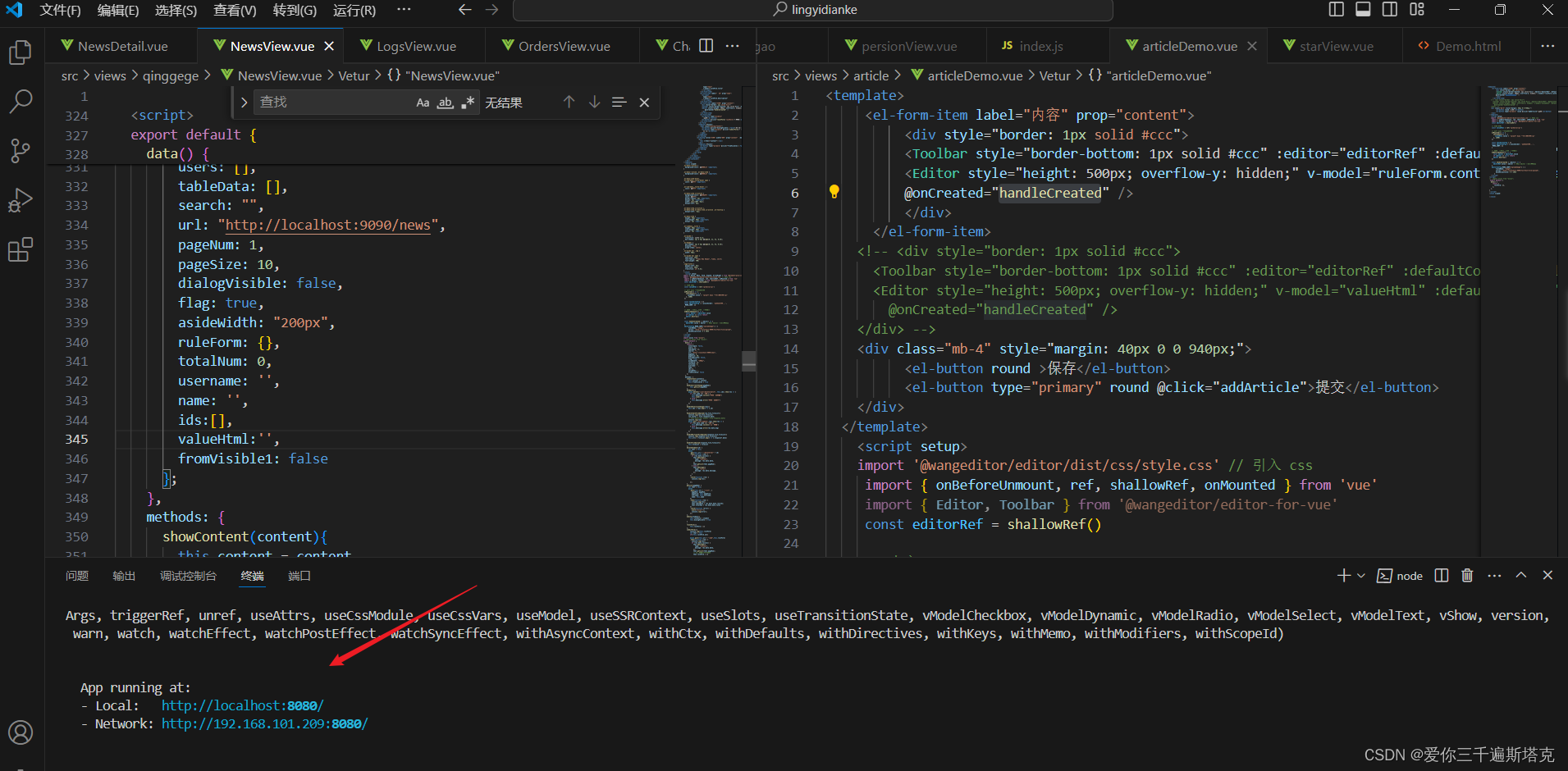Open the Run and Debug view

click(21, 200)
